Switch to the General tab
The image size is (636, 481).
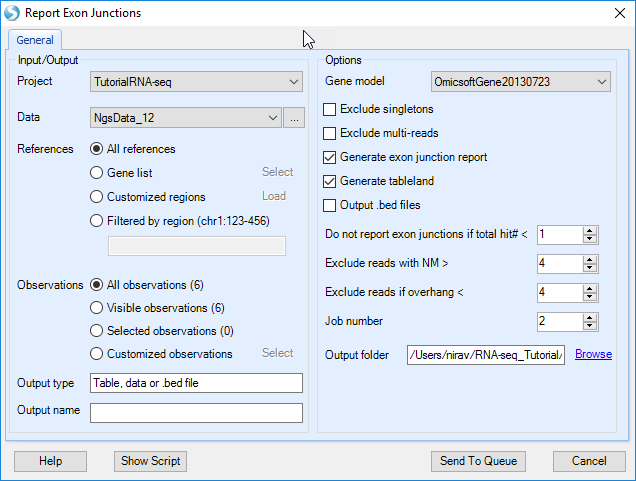[x=35, y=40]
